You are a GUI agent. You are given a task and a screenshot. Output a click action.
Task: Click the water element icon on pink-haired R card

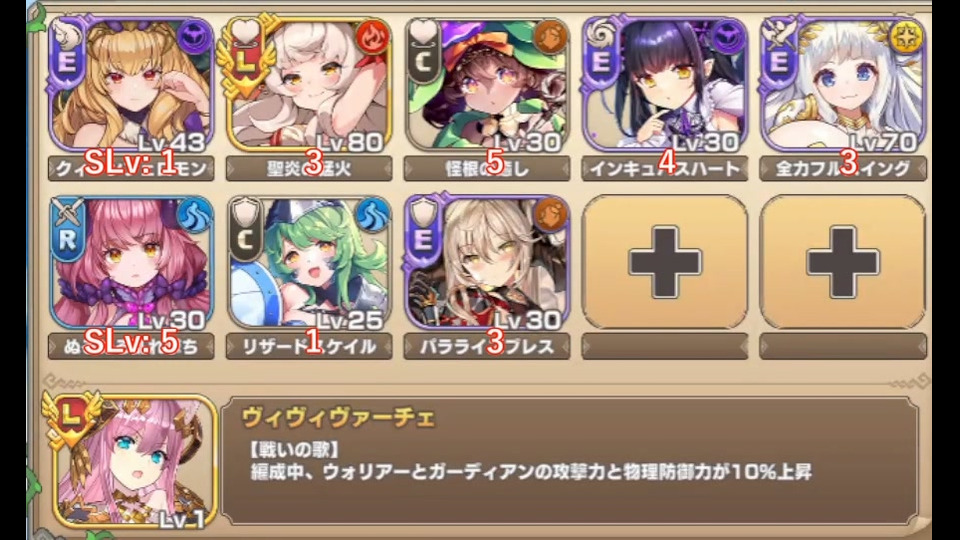(194, 216)
